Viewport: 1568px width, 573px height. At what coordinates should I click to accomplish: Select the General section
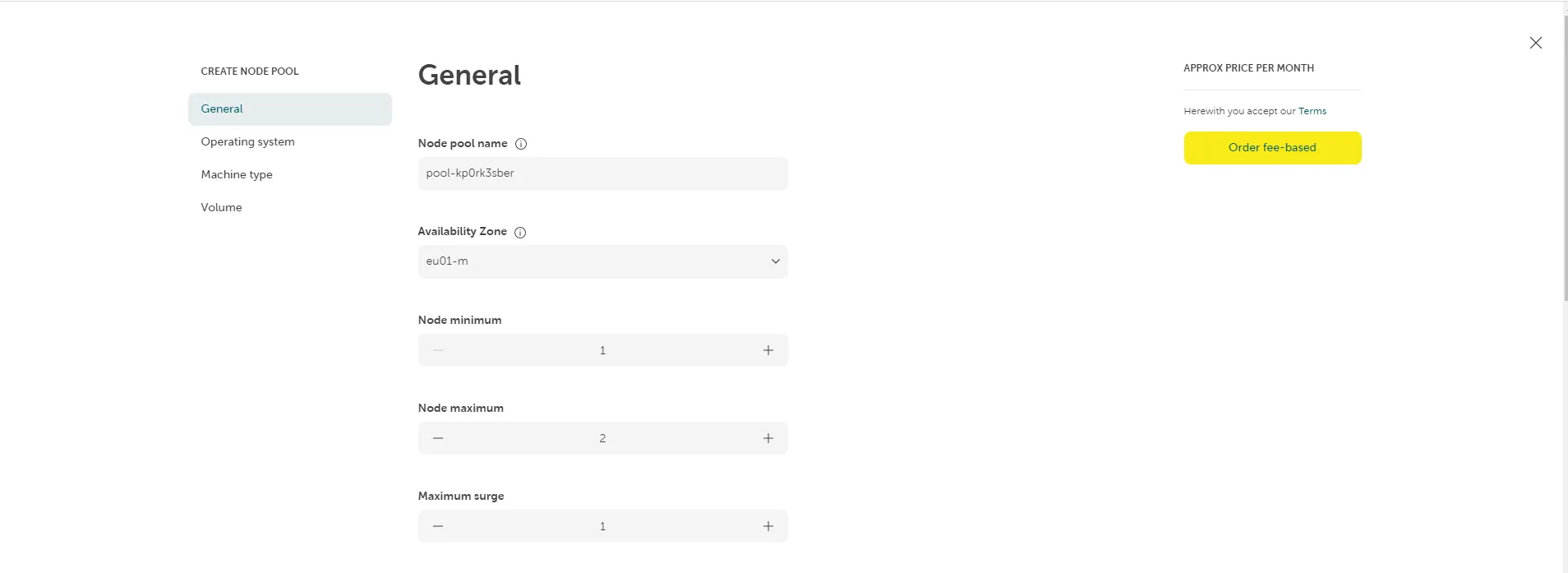[222, 108]
